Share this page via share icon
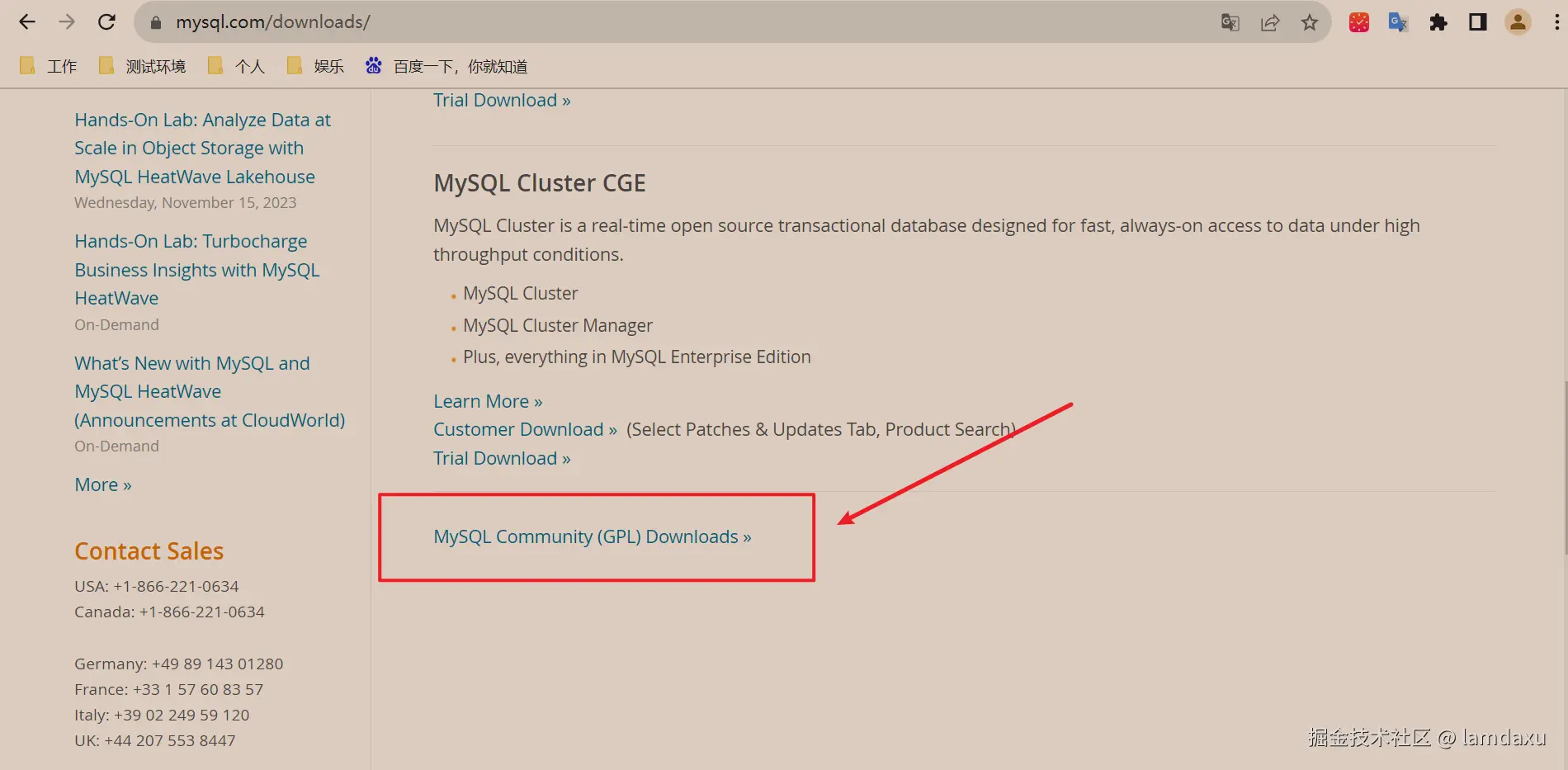Screen dimensions: 1568x770 [x=1270, y=22]
